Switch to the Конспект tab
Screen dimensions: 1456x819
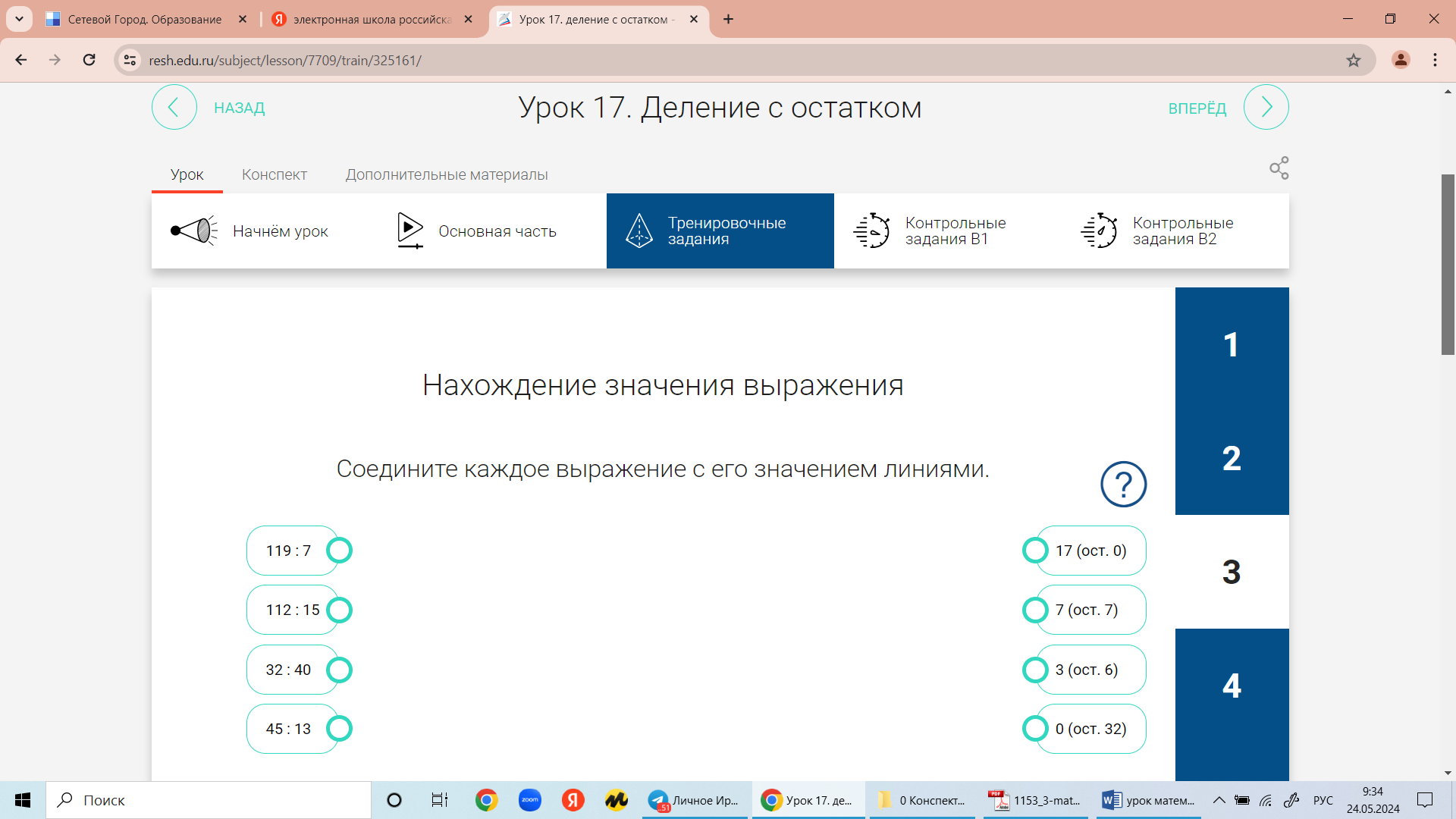point(274,175)
